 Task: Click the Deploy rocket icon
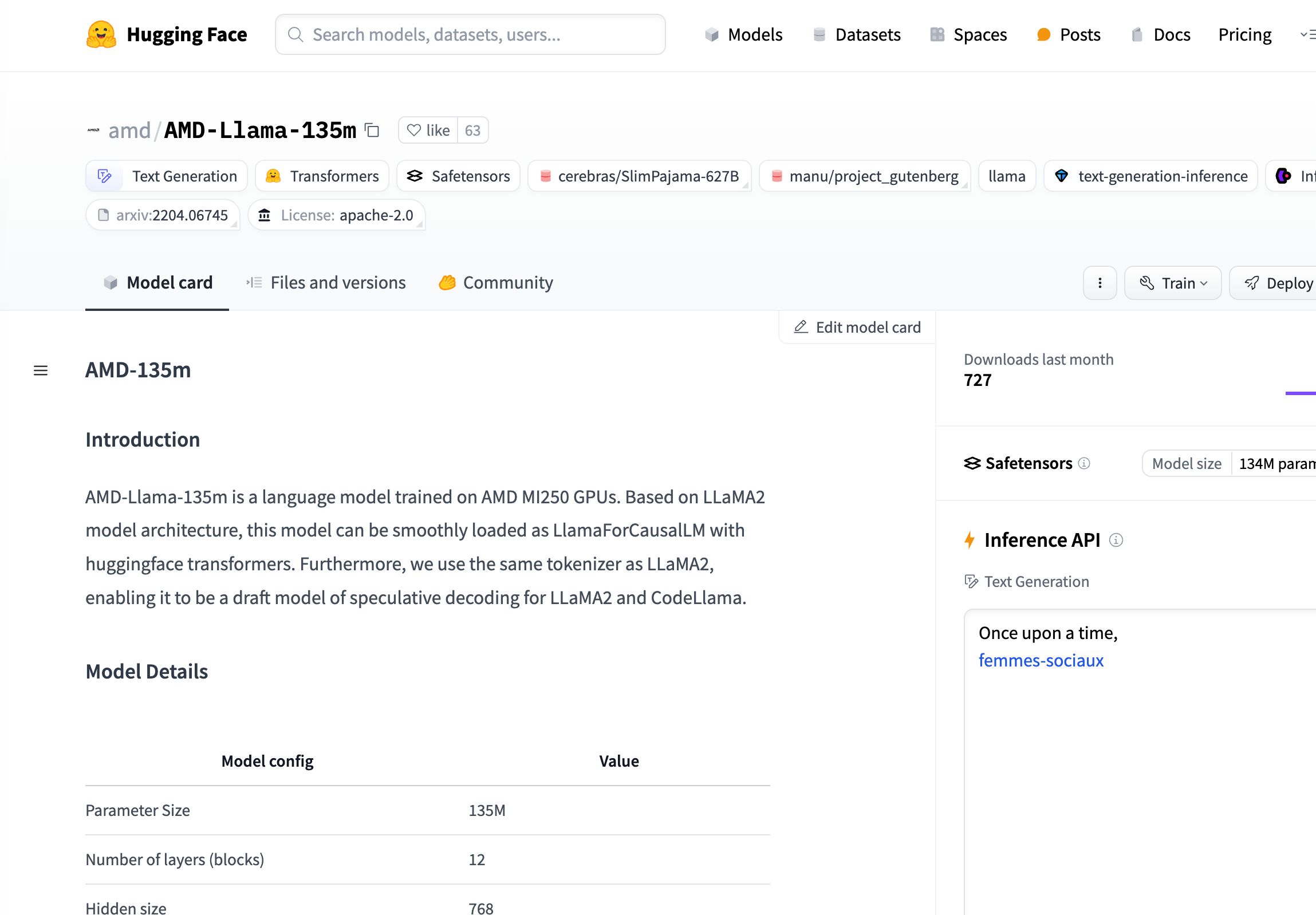[x=1252, y=283]
